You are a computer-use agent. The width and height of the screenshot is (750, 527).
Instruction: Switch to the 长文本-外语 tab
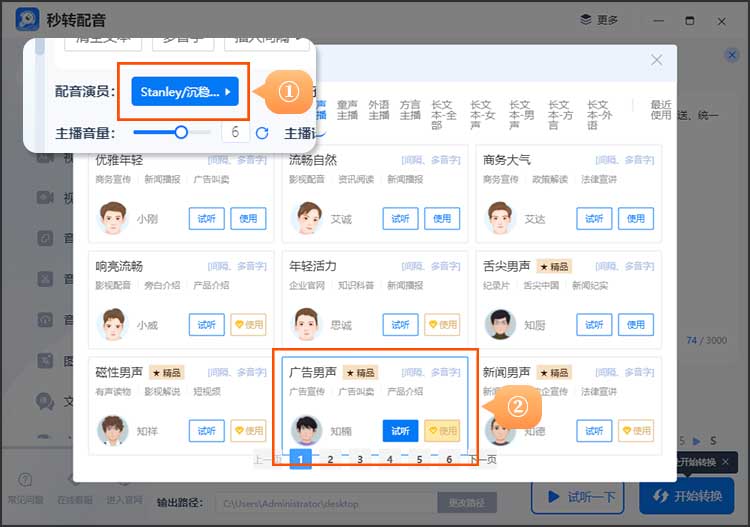[599, 115]
